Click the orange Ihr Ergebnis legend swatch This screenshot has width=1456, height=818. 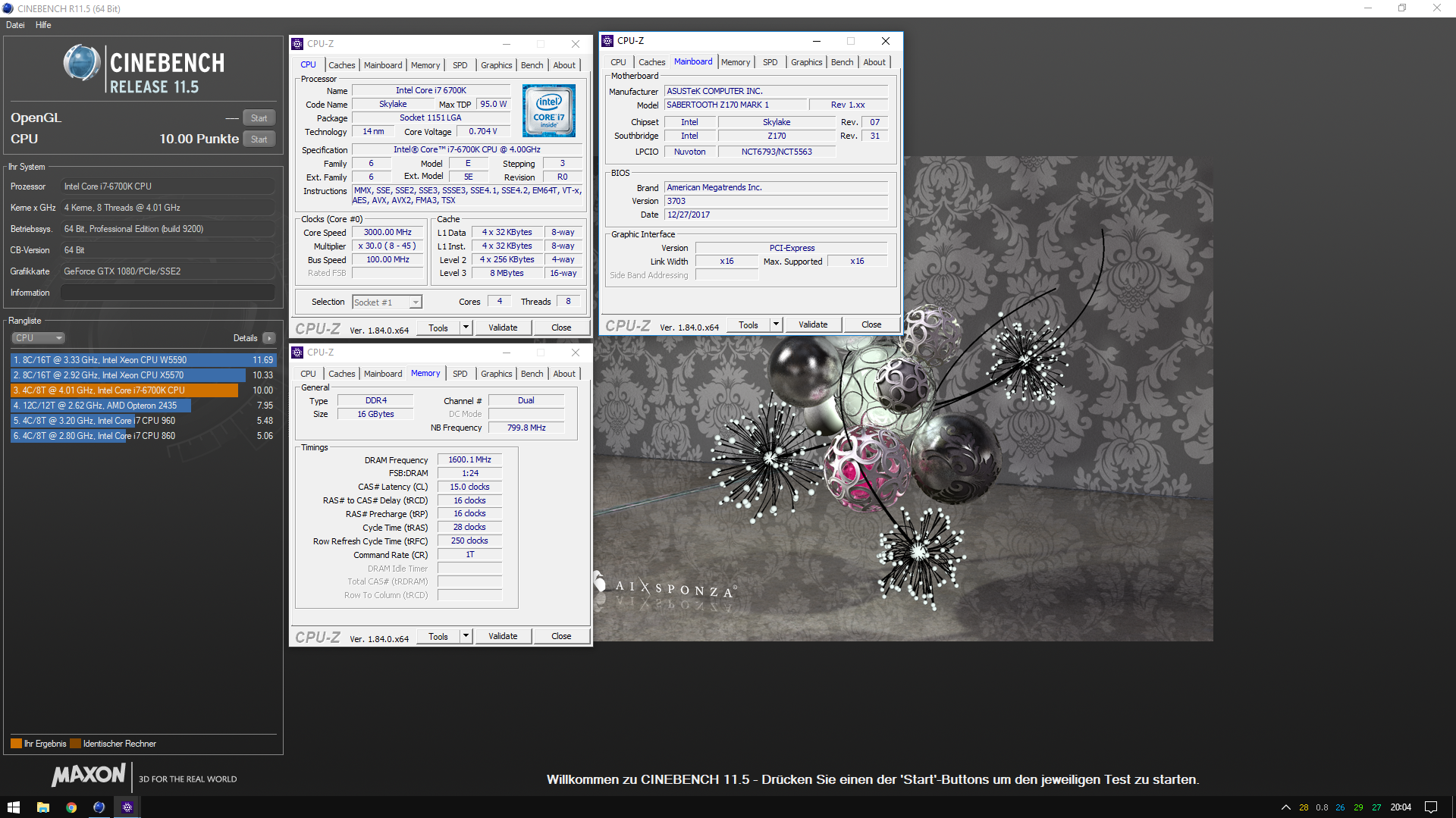pyautogui.click(x=16, y=744)
